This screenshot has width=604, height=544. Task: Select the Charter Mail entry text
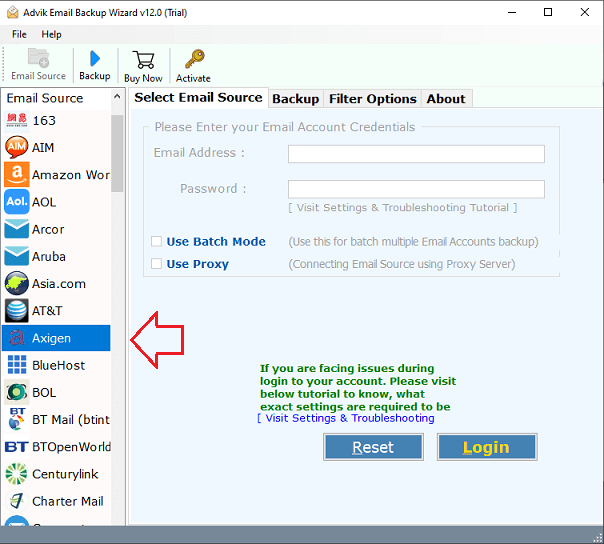pos(68,501)
